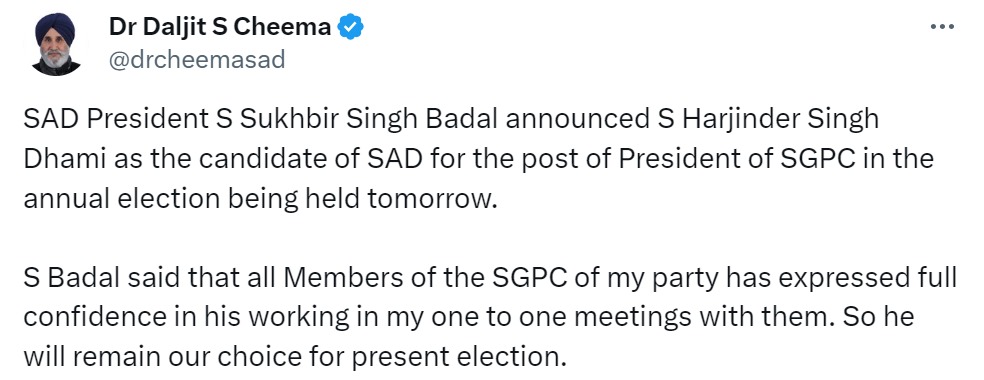Click "S Badal said" starting the second paragraph
This screenshot has width=984, height=380.
(x=98, y=279)
